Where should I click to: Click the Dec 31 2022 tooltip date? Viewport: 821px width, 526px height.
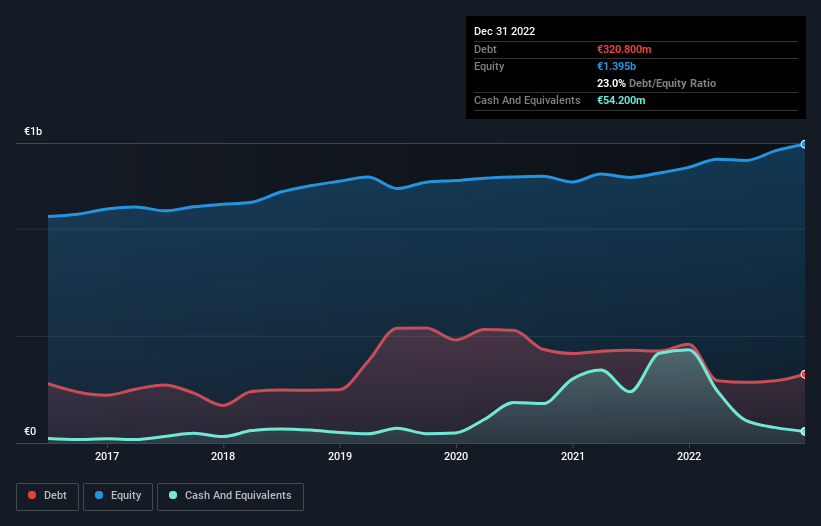[x=504, y=31]
